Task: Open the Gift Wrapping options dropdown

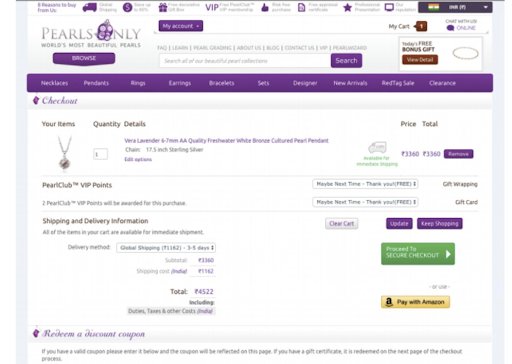Action: (x=365, y=184)
